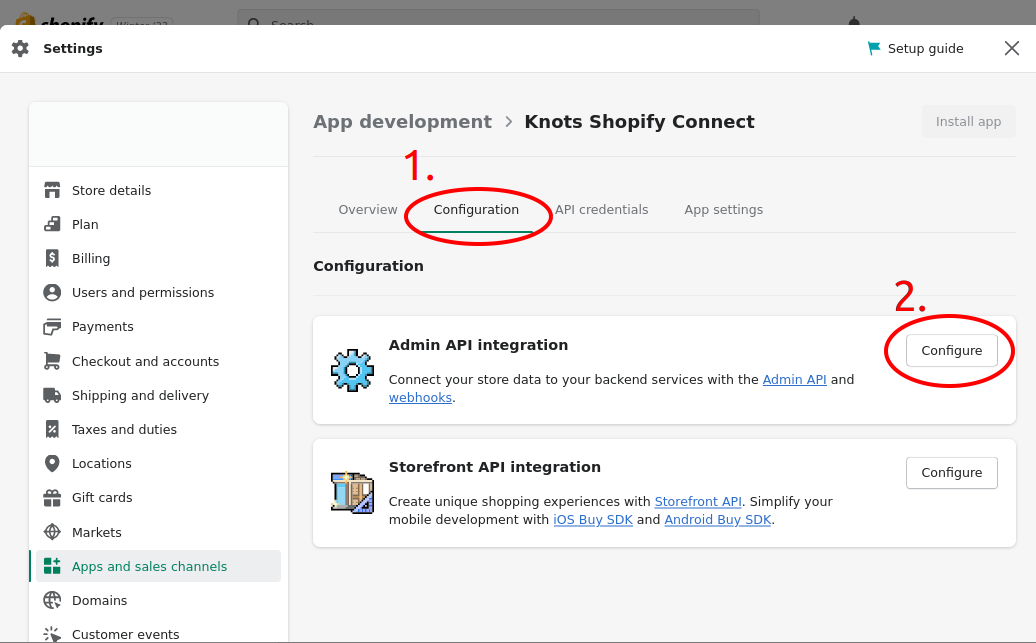Click the Markets globe icon

[x=52, y=532]
